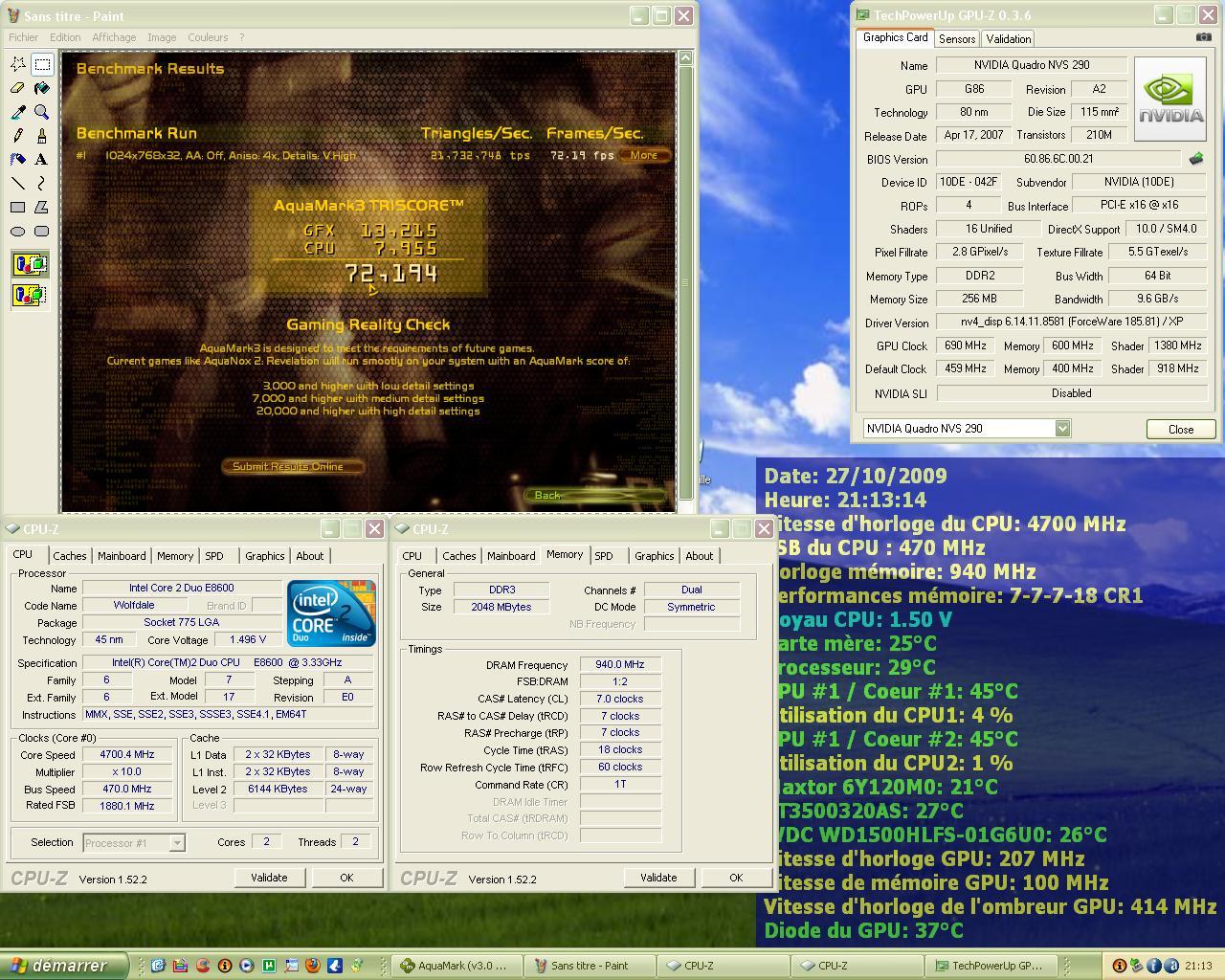
Task: Click the Close button in GPU-Z
Action: pyautogui.click(x=1181, y=430)
